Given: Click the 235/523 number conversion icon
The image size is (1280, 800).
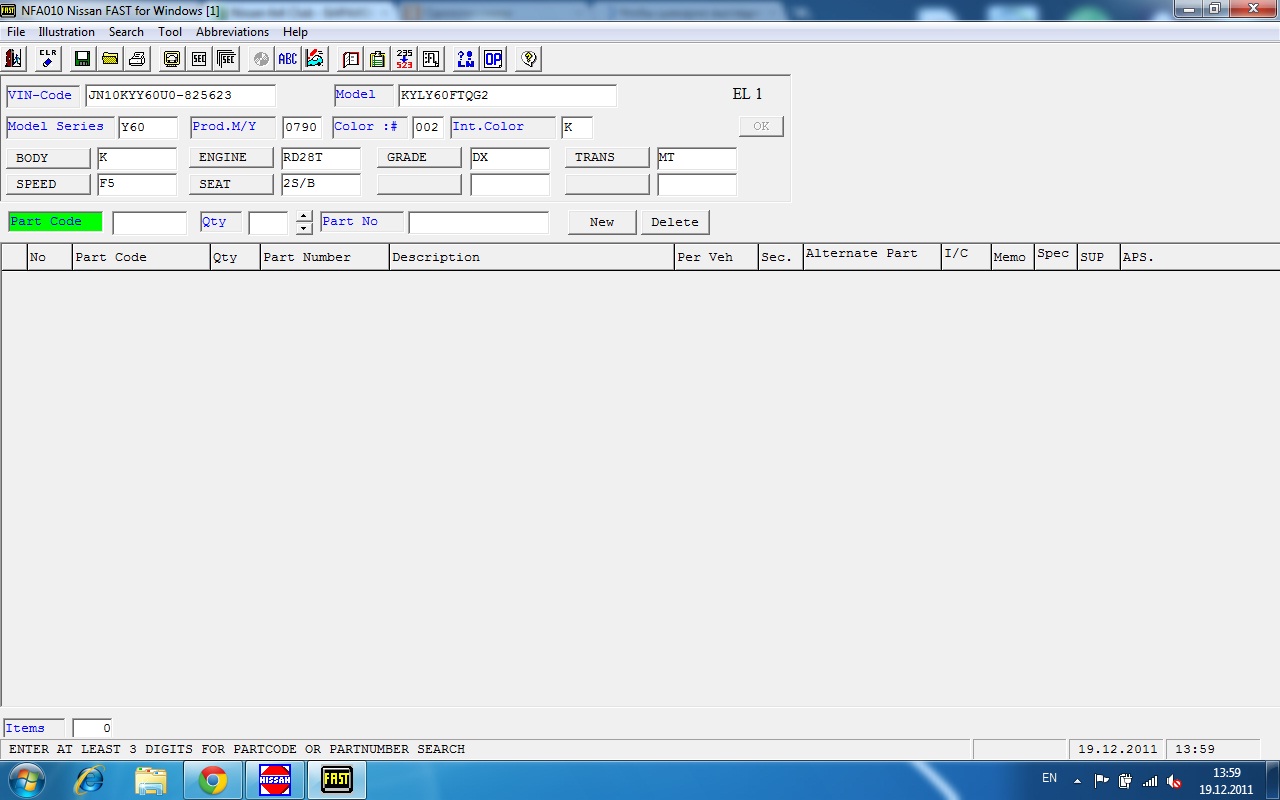Looking at the screenshot, I should [404, 59].
